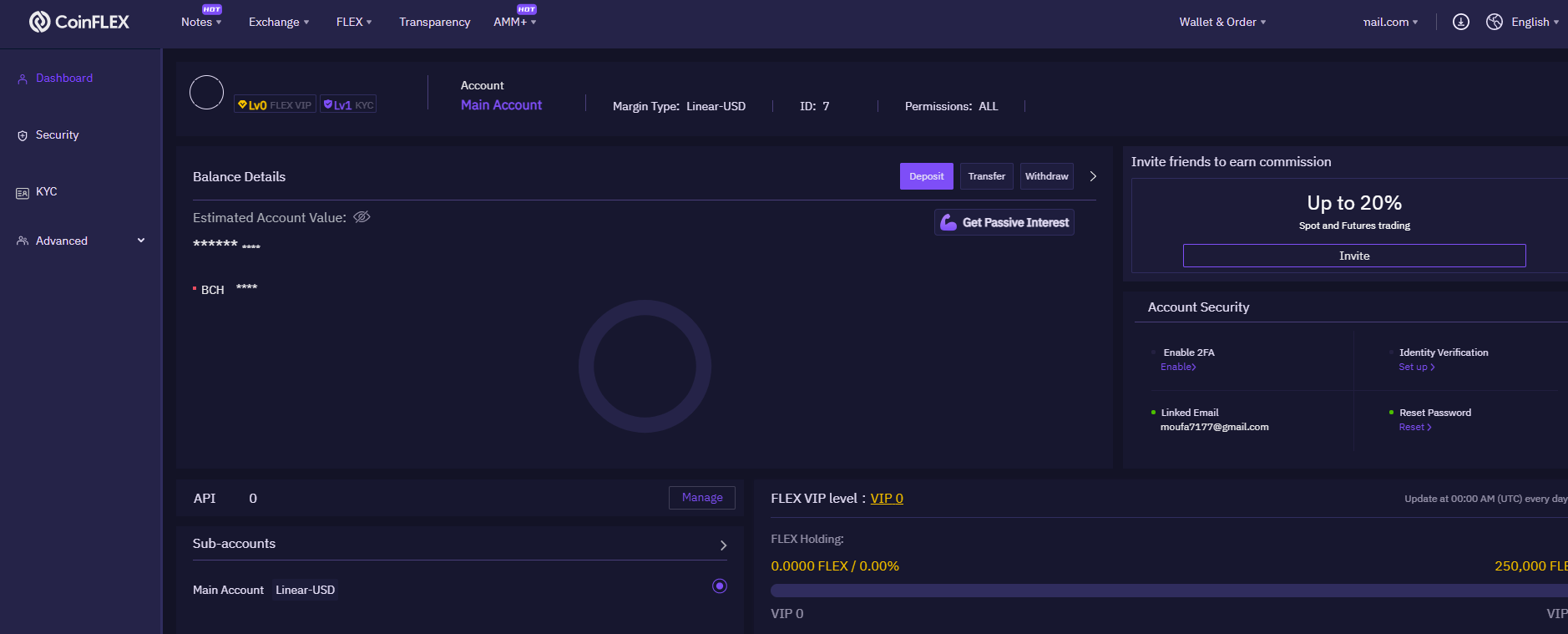Open the download app icon
Screen dimensions: 1568x634
click(x=1461, y=22)
